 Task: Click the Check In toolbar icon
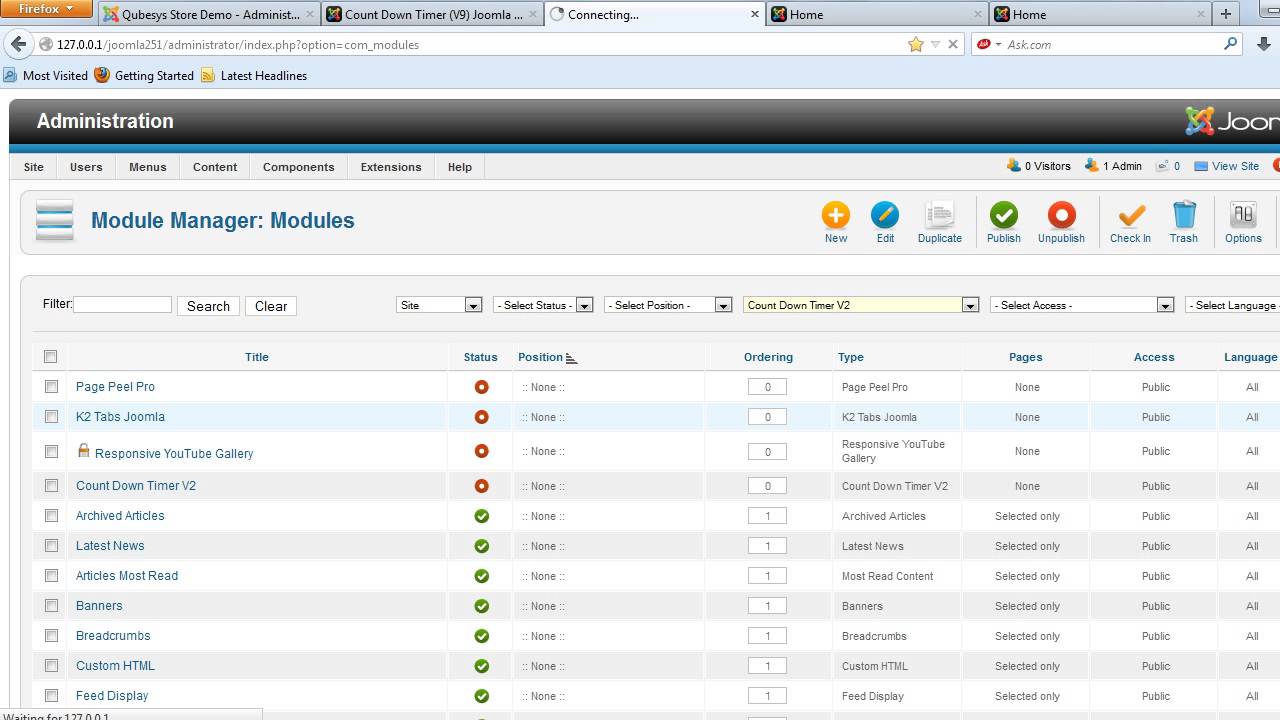tap(1130, 222)
